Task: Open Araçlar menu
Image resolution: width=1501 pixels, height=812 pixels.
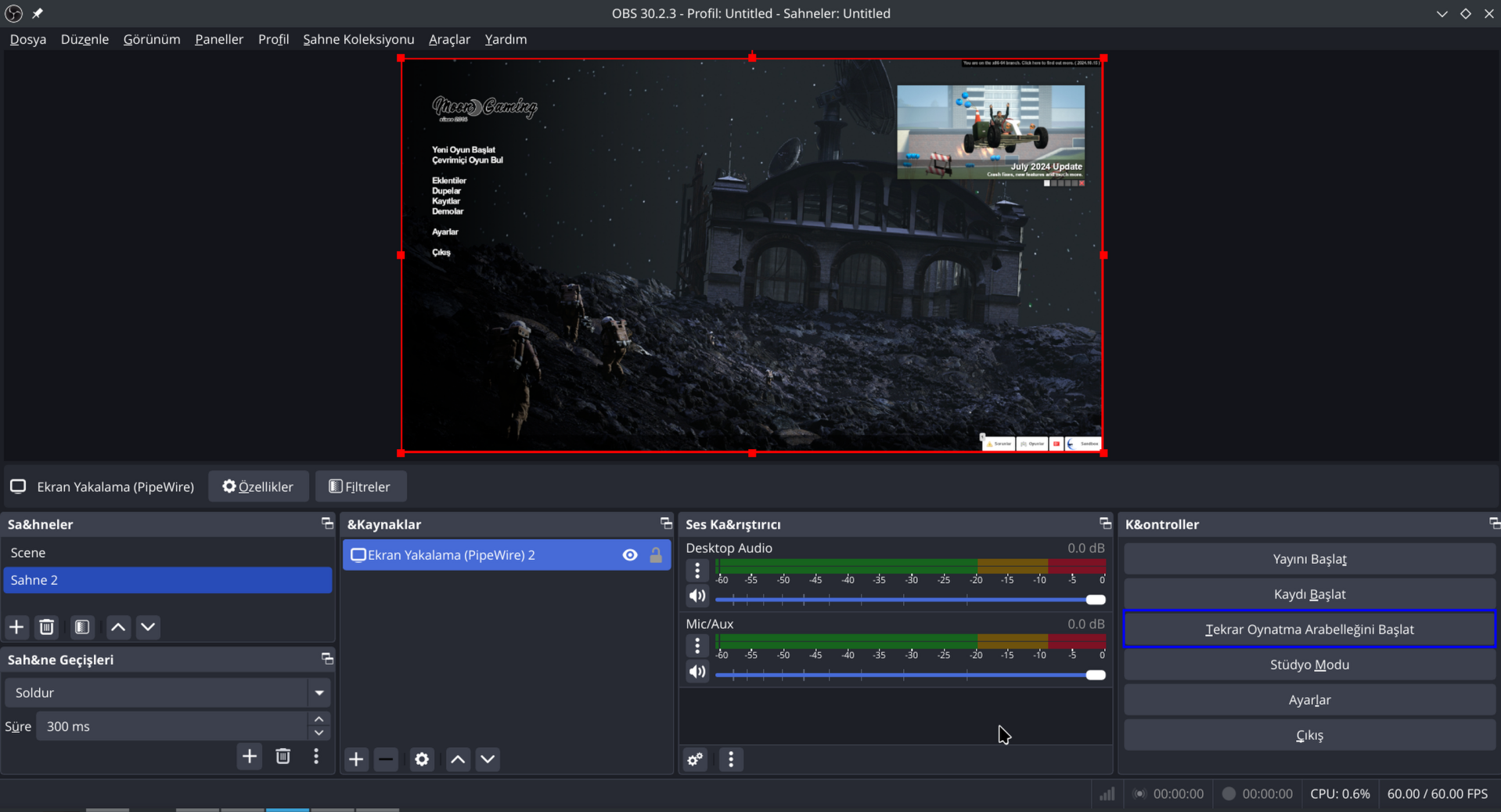Action: 449,39
